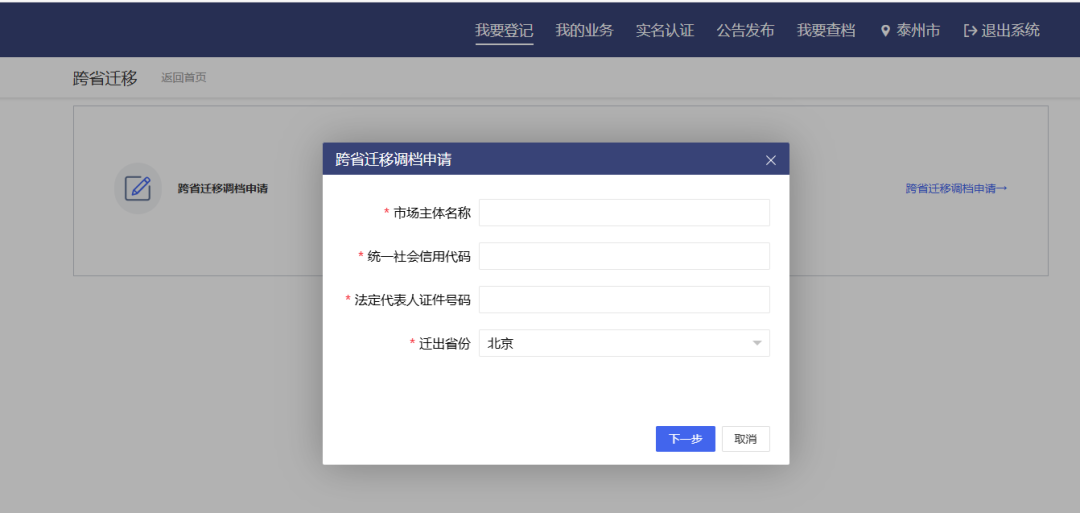Click the 北京 value in the province selector
This screenshot has width=1080, height=513.
501,344
